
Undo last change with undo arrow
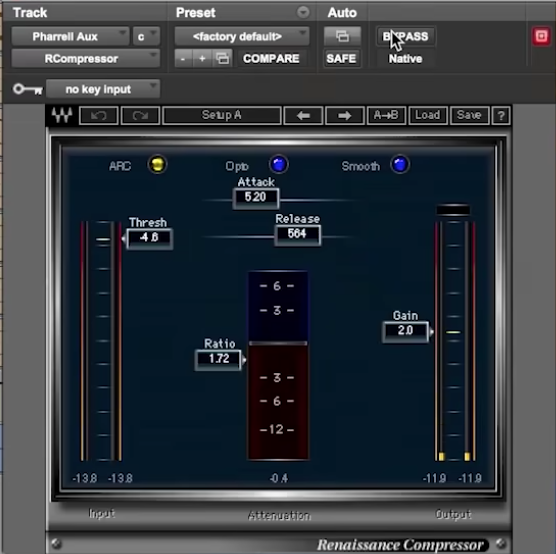pyautogui.click(x=99, y=115)
